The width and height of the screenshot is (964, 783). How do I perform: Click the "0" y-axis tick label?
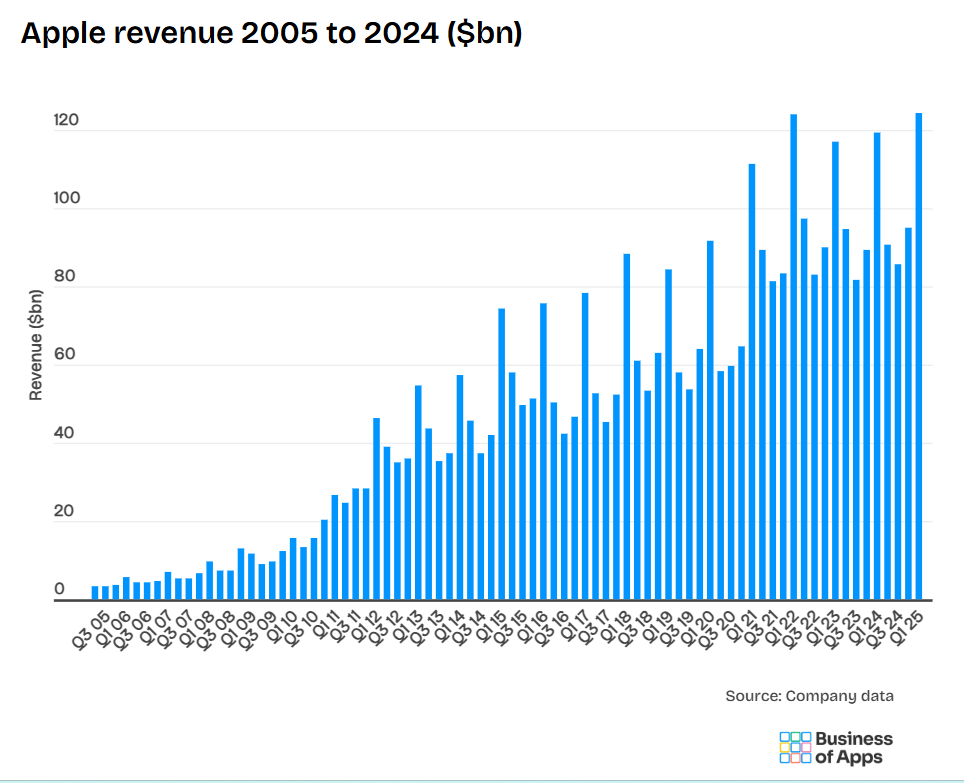click(x=59, y=588)
